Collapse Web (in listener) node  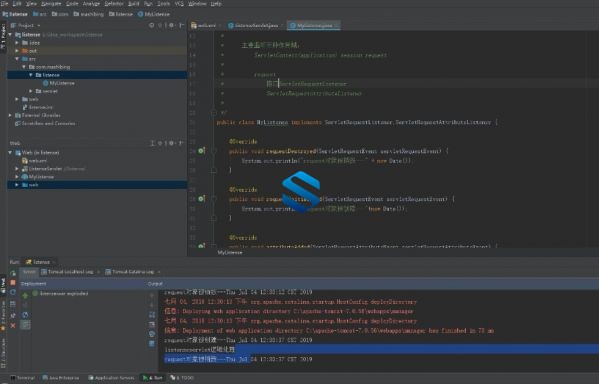(x=10, y=152)
